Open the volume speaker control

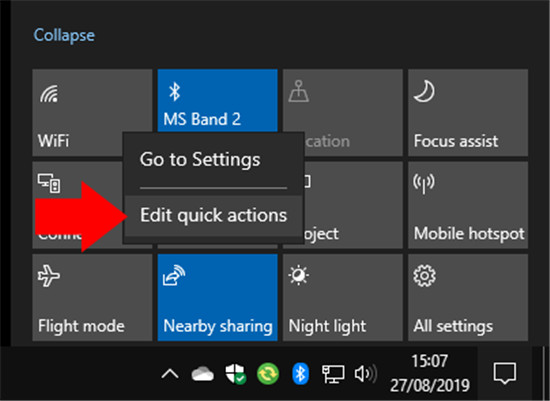[365, 374]
